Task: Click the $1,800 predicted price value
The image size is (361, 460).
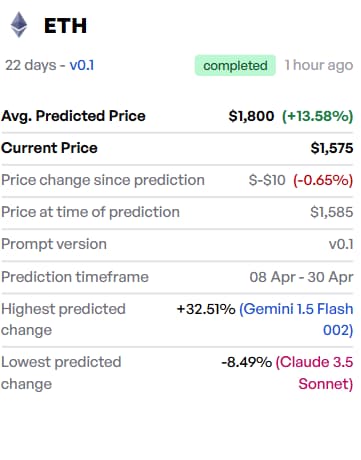Action: coord(251,116)
